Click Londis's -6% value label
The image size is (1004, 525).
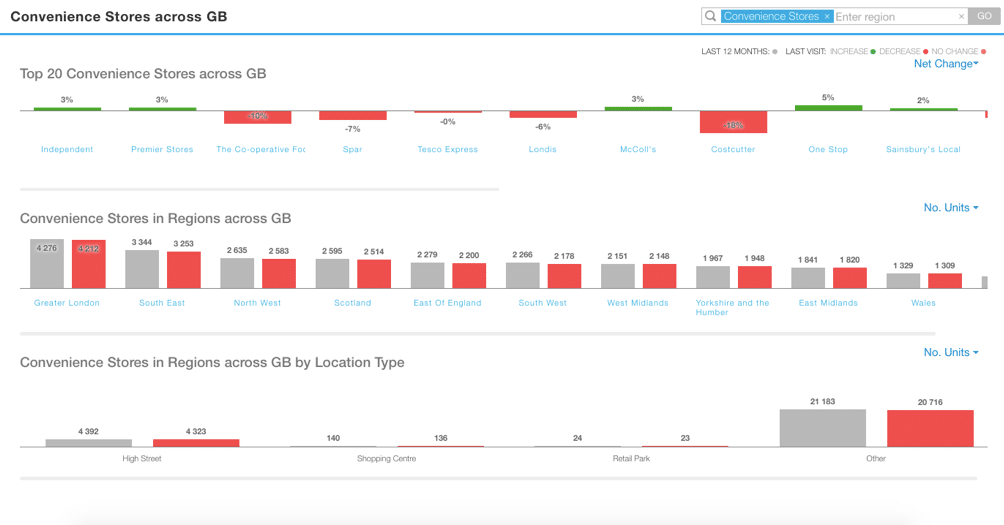coord(543,127)
